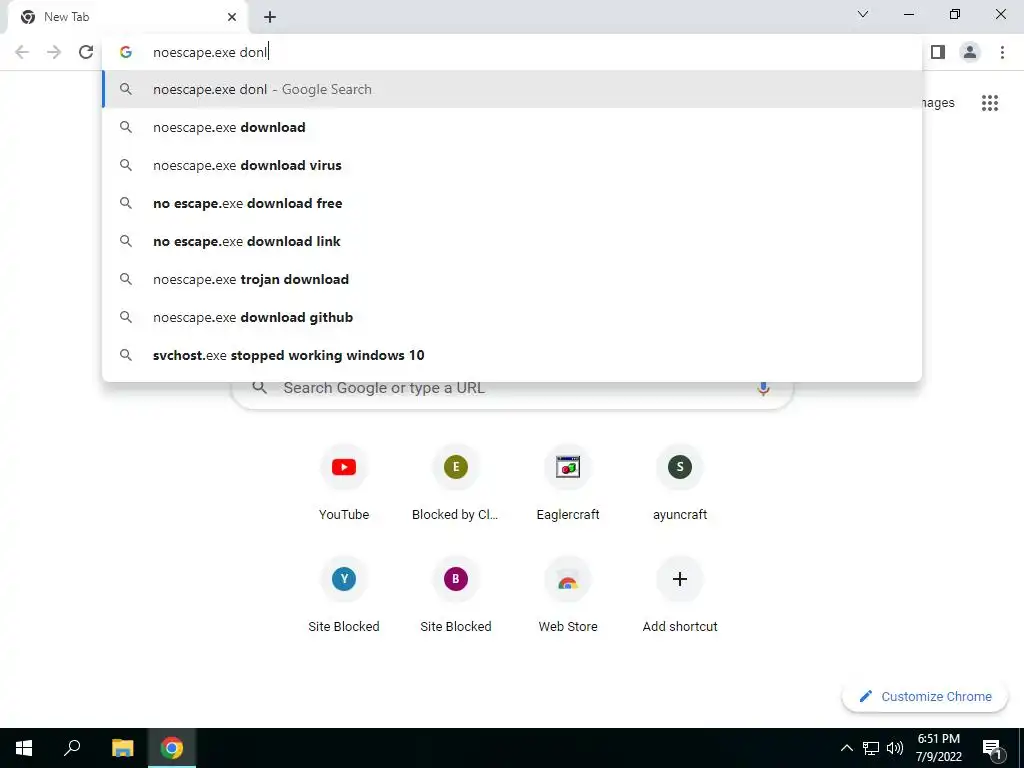Show hidden system tray icons
This screenshot has width=1024, height=768.
(846, 748)
